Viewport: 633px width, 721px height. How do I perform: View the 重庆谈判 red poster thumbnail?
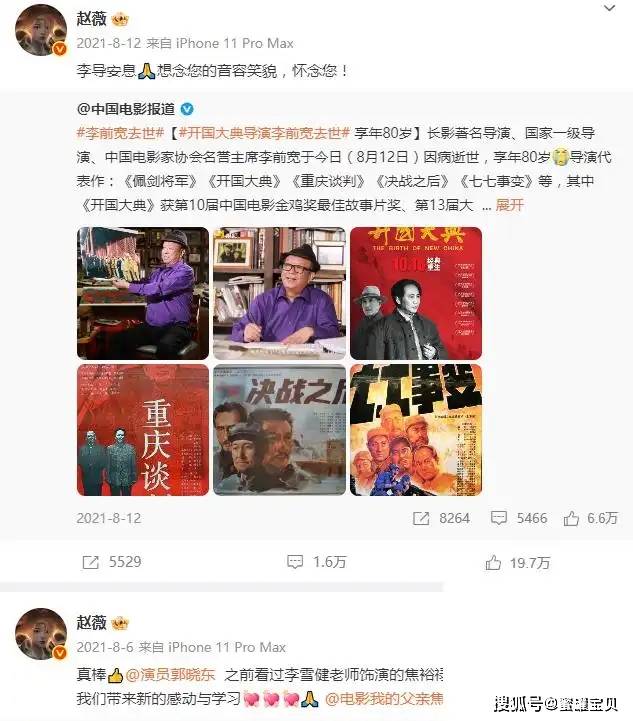pos(143,430)
